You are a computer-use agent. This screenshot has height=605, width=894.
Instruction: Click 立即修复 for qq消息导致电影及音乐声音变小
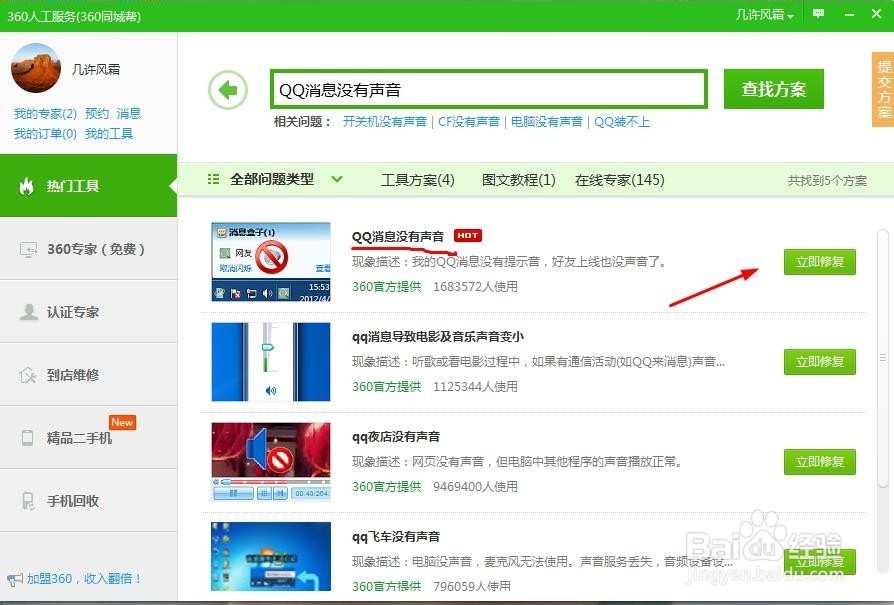[819, 362]
